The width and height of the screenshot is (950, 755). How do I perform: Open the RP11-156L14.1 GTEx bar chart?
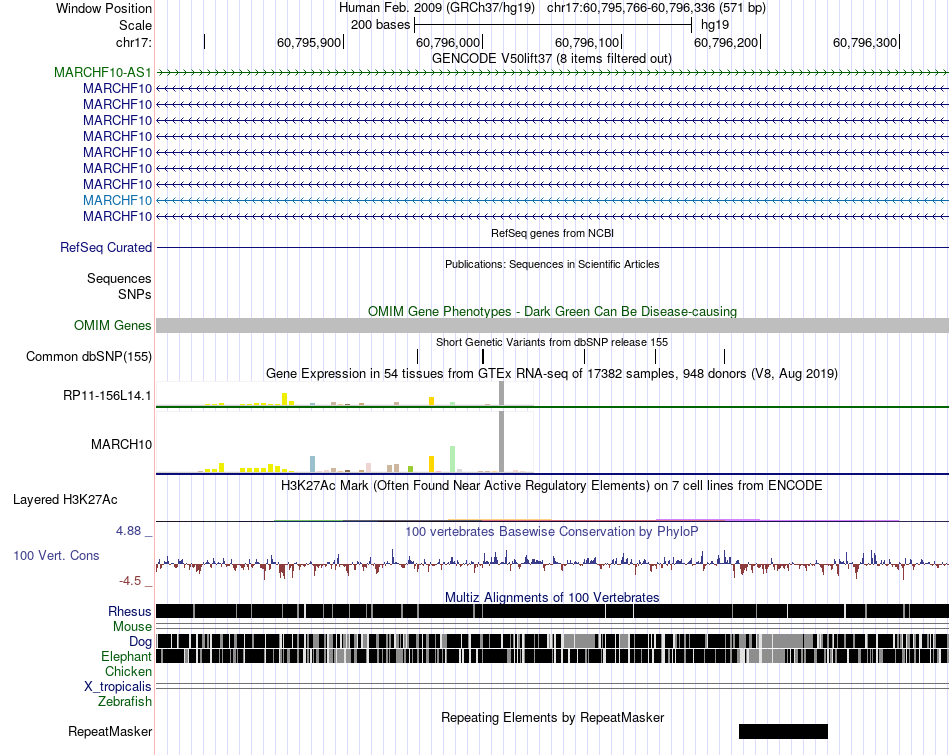tap(345, 394)
